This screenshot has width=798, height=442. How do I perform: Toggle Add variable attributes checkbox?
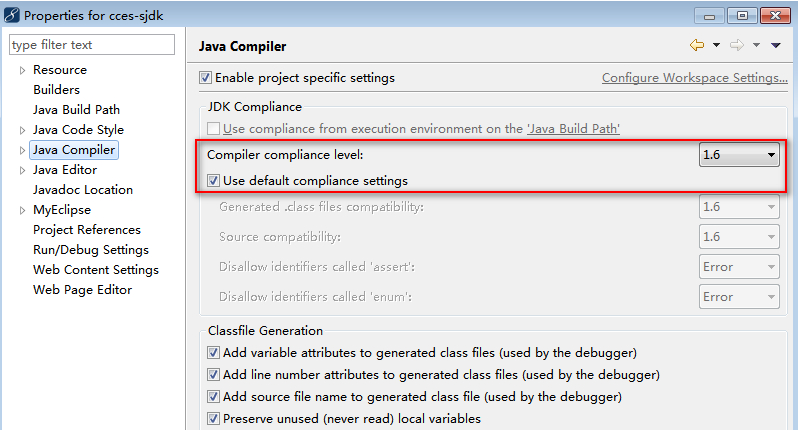213,353
